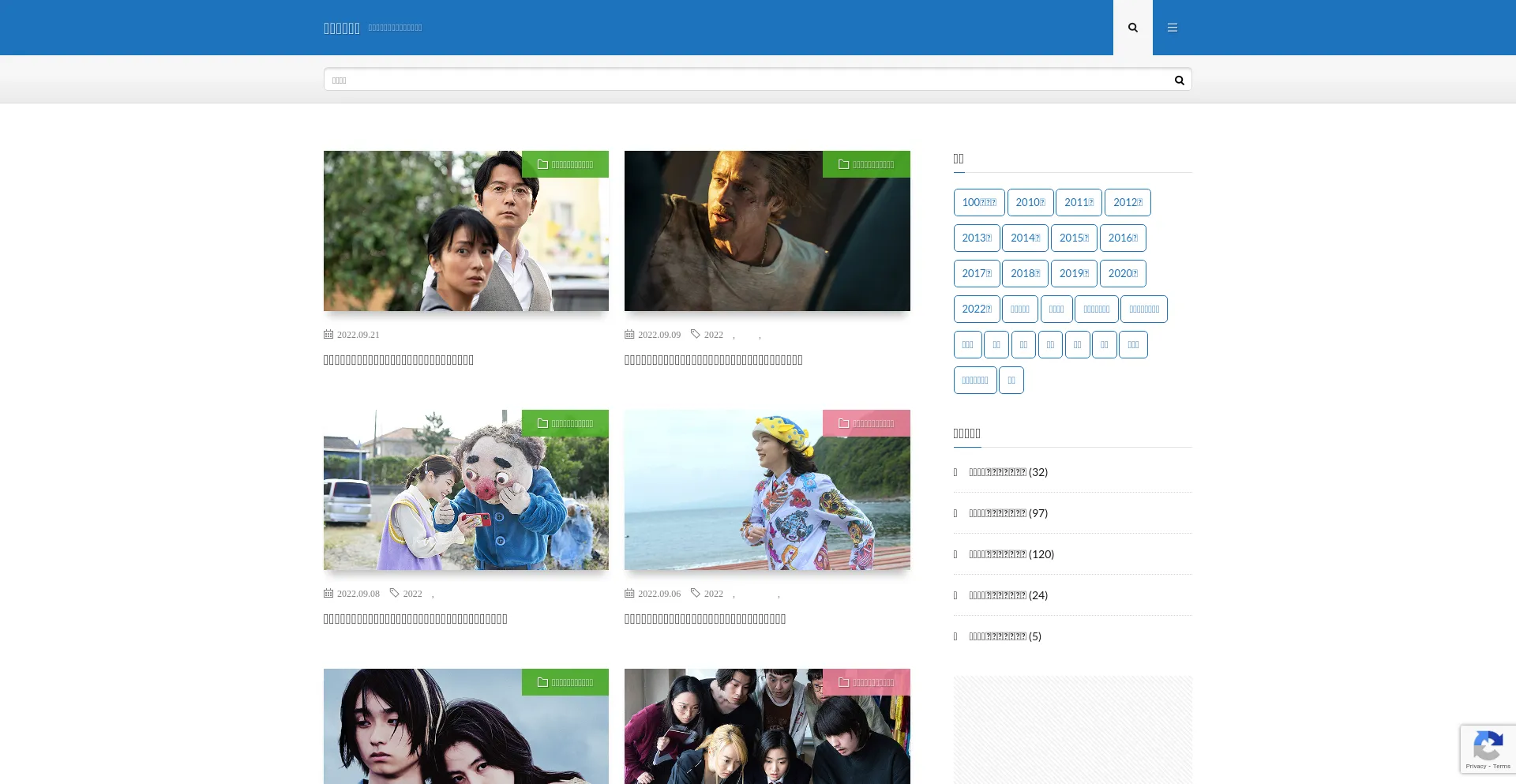The width and height of the screenshot is (1516, 784).
Task: Click the green category badge on the two-people close-up thumbnail
Action: (x=565, y=682)
